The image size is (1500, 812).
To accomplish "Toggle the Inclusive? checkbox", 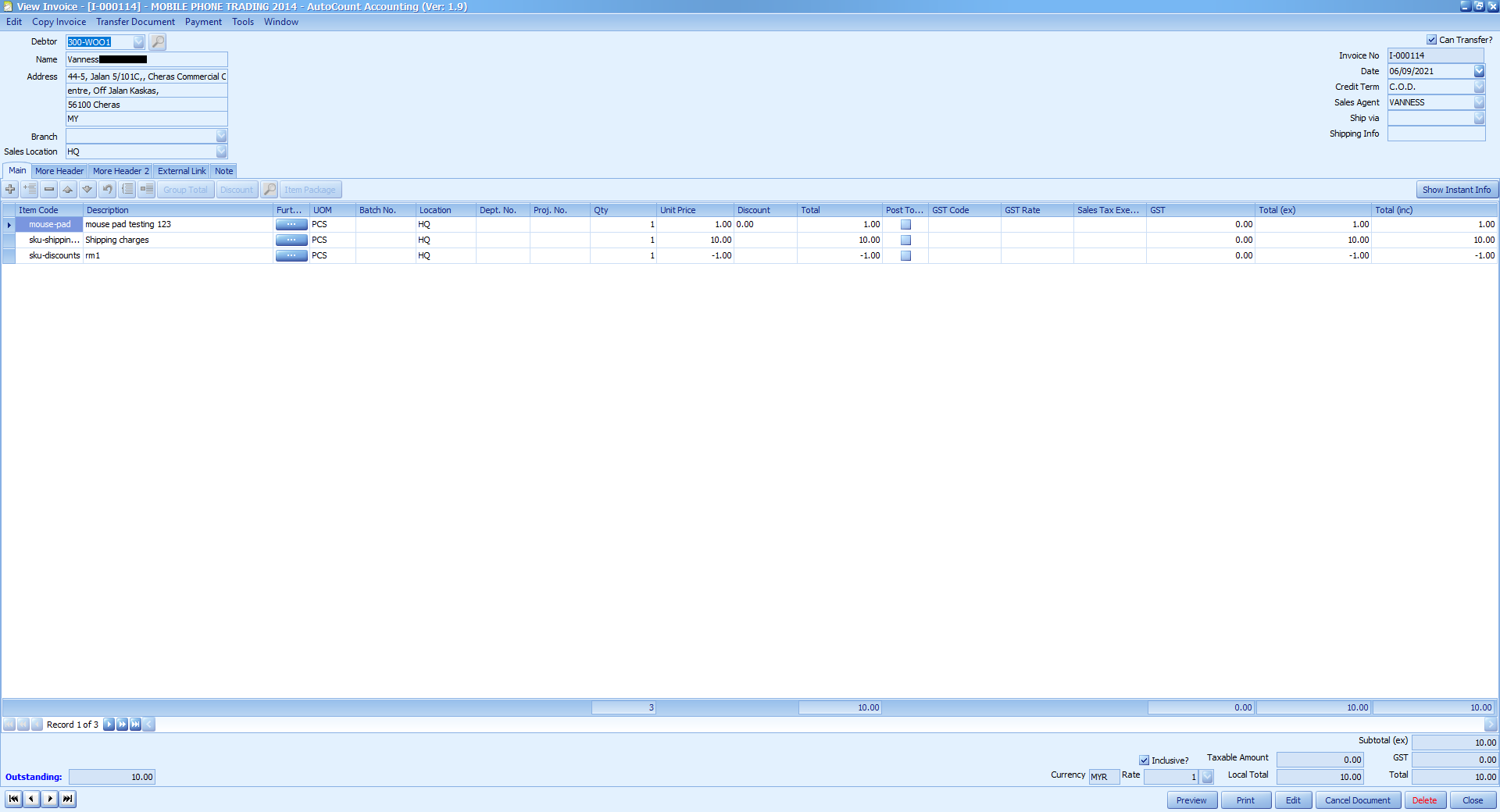I will [1144, 760].
